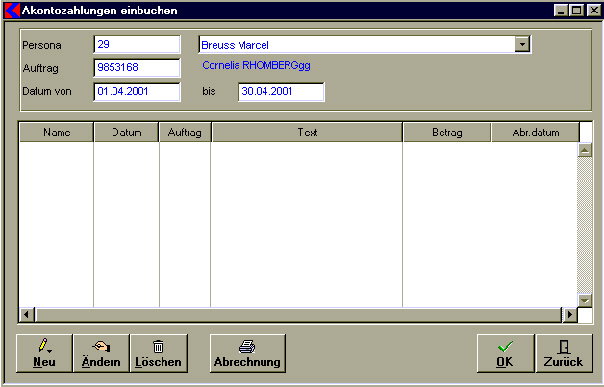Focus the Auftrag field containing 9853168
Image resolution: width=604 pixels, height=387 pixels.
click(137, 68)
